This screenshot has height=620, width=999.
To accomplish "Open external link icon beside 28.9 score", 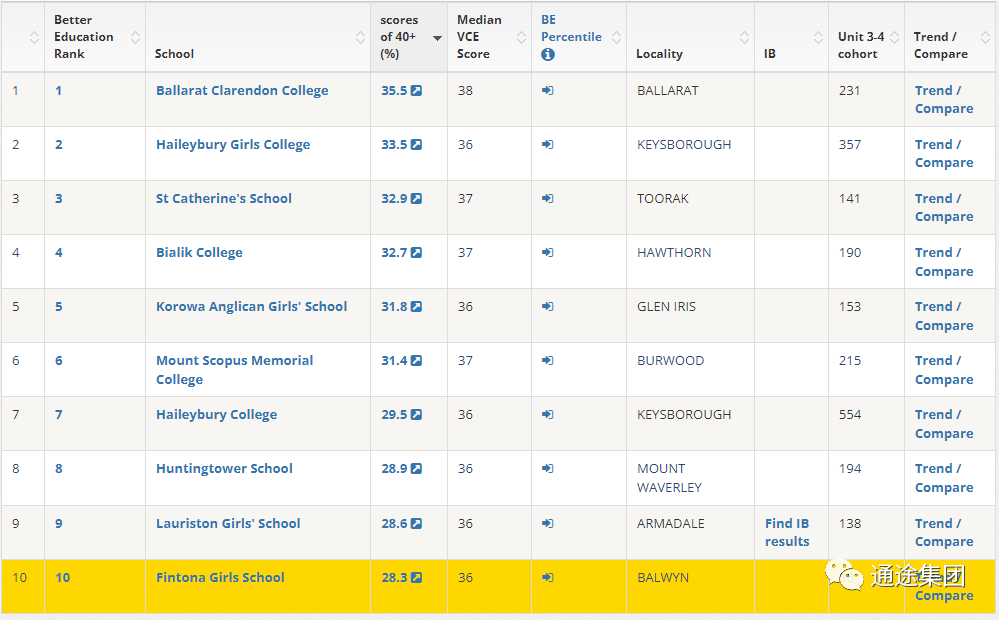I will coord(416,469).
